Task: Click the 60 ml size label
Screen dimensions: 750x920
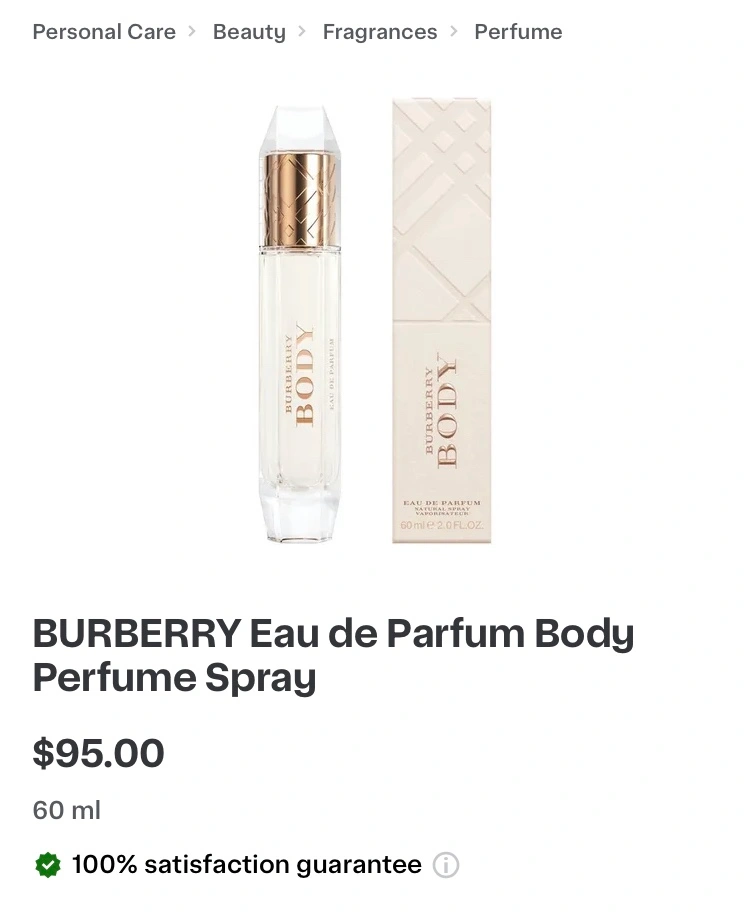Action: click(66, 810)
